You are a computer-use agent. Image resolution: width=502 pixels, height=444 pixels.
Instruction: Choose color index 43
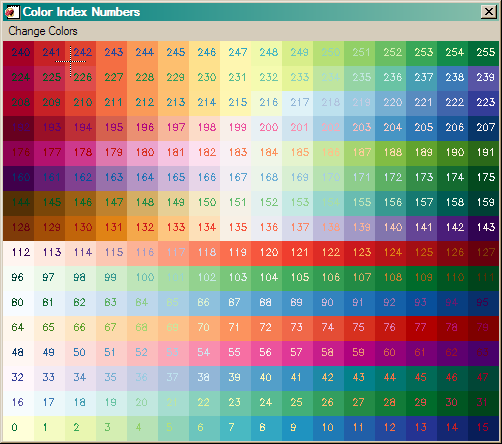360,378
